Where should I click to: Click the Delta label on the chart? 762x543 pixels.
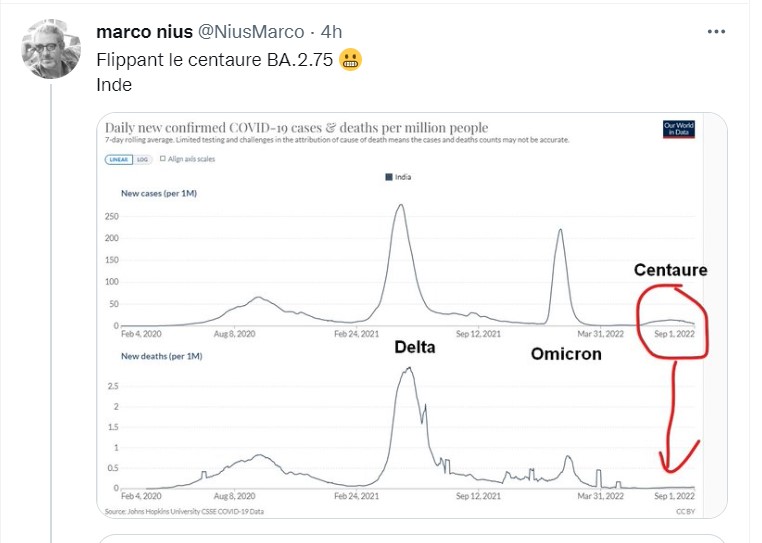tap(414, 348)
